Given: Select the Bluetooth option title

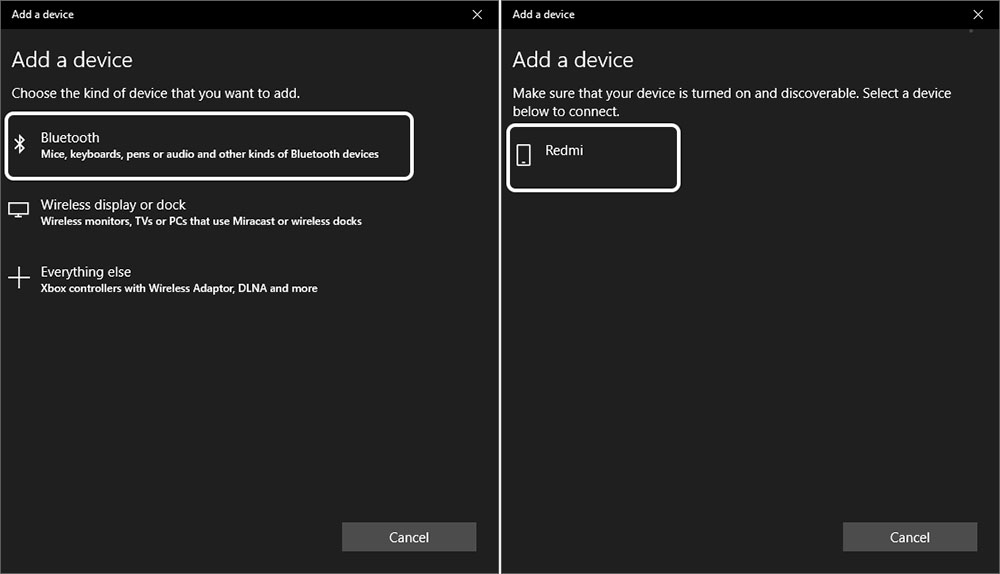Looking at the screenshot, I should pyautogui.click(x=70, y=138).
